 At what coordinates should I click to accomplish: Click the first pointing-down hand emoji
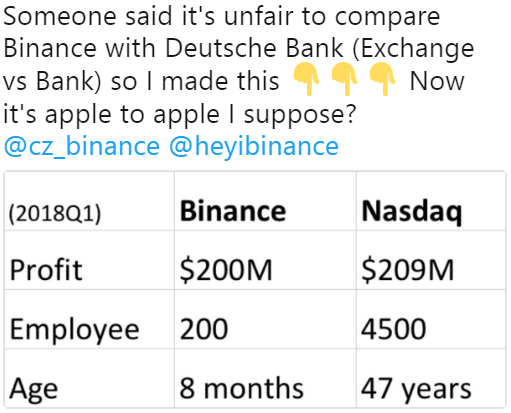tap(306, 79)
